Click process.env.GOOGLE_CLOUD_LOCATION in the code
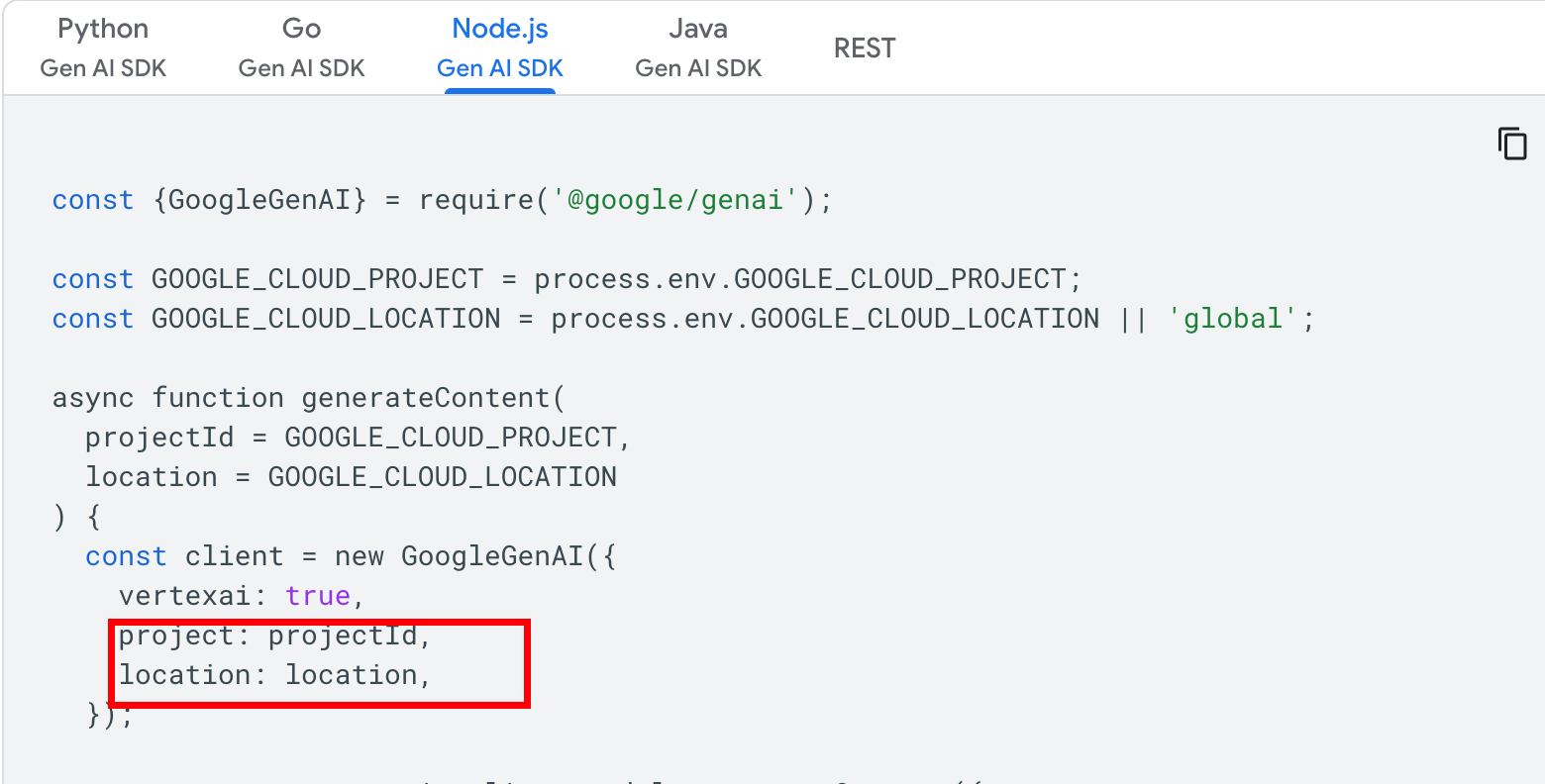 (x=825, y=319)
